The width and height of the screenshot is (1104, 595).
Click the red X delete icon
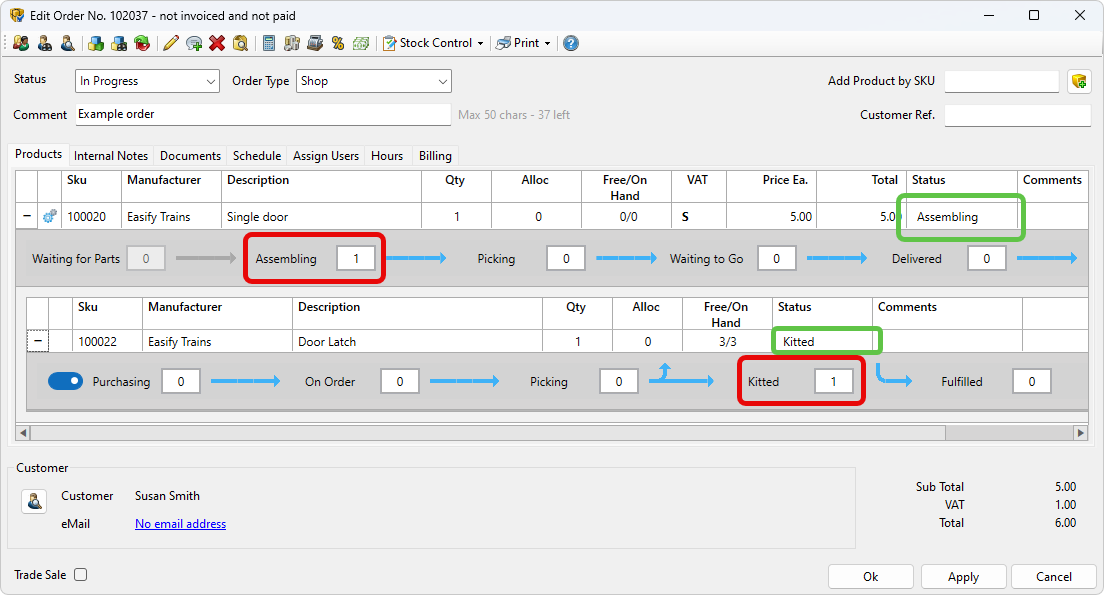pos(217,43)
